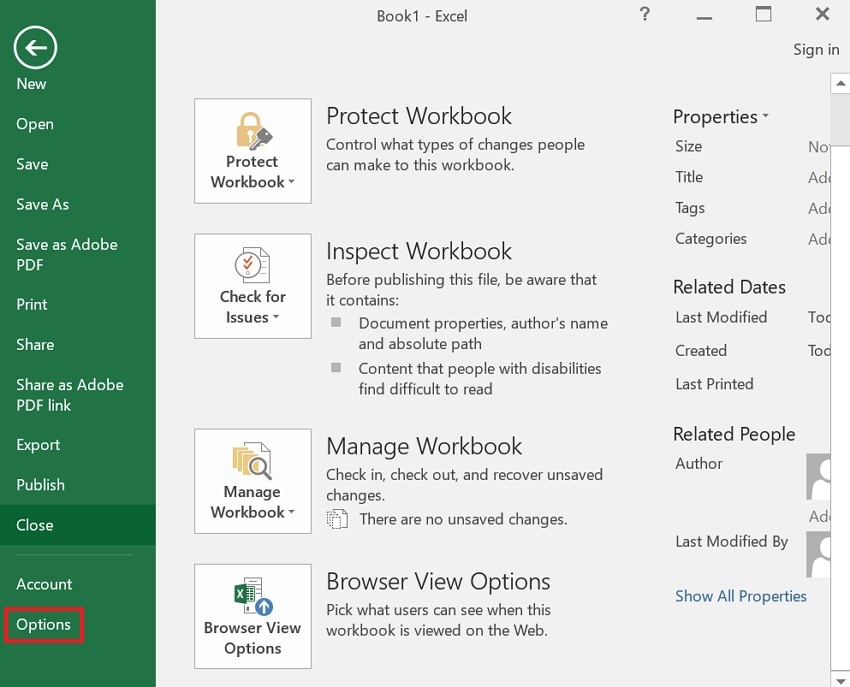Click Show All Properties link
This screenshot has width=850, height=687.
click(740, 596)
